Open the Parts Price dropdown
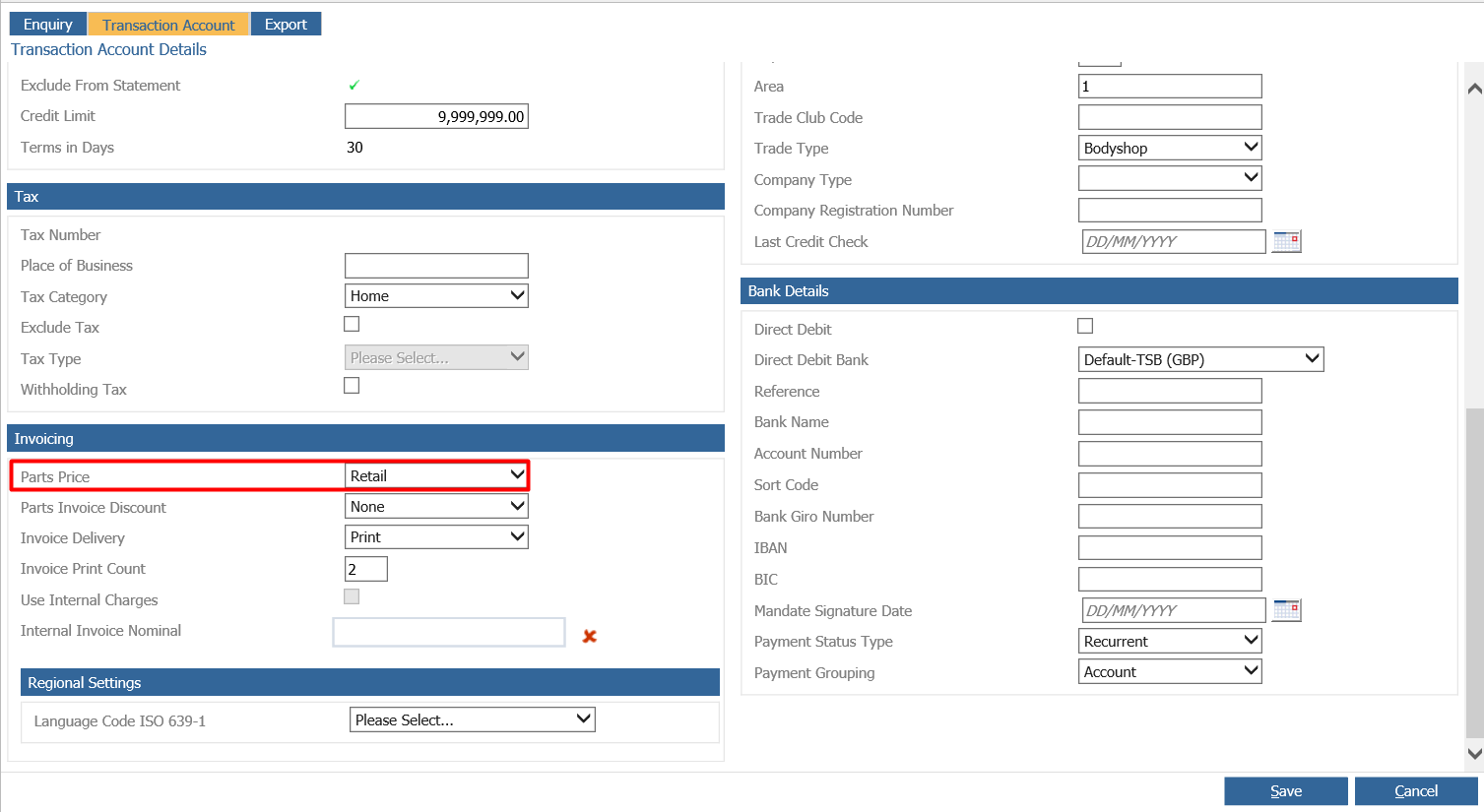Image resolution: width=1484 pixels, height=812 pixels. (436, 476)
